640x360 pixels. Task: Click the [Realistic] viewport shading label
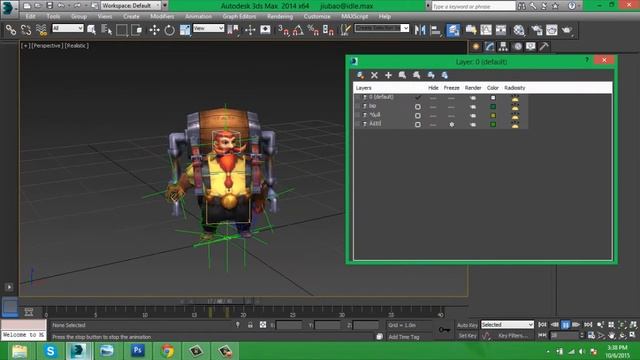click(76, 46)
